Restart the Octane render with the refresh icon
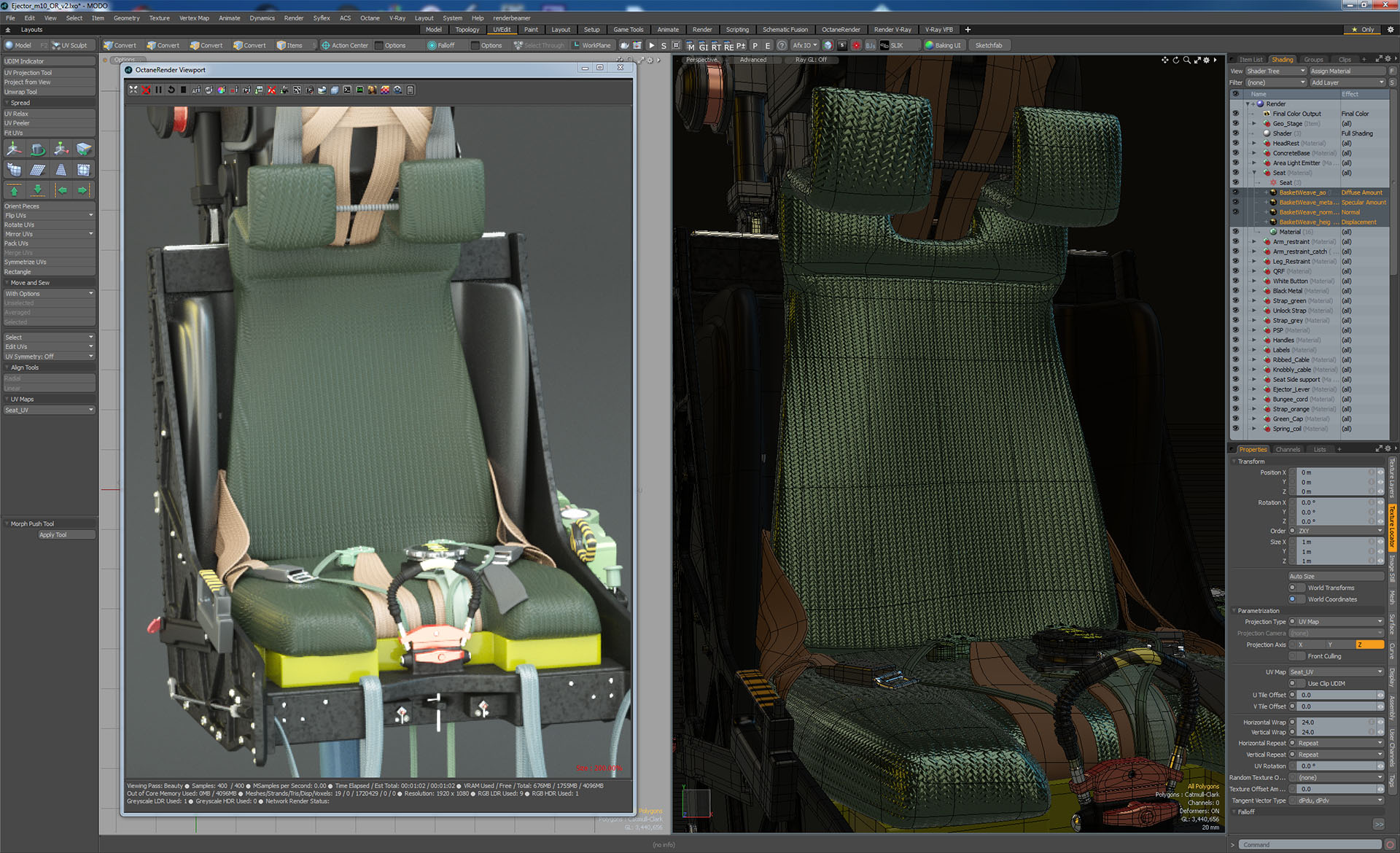The width and height of the screenshot is (1400, 853). point(171,90)
